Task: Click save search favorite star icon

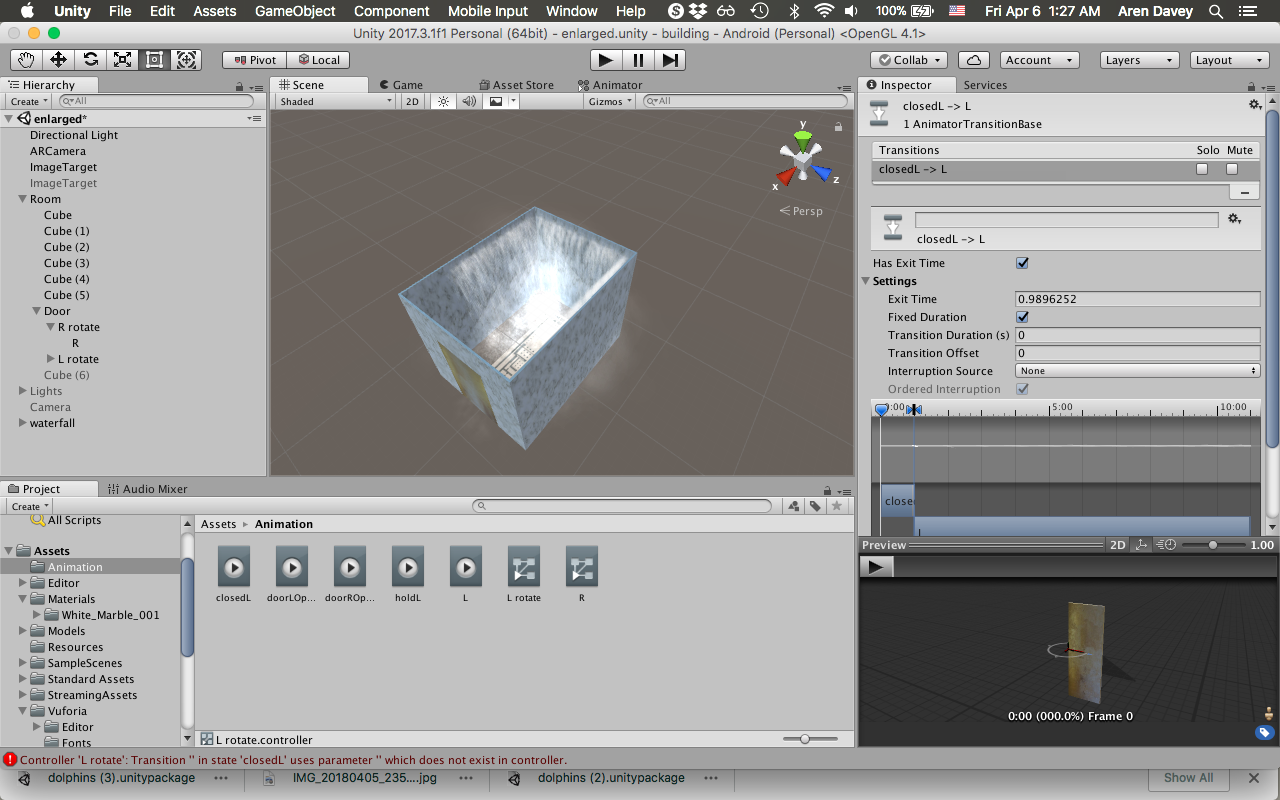Action: coord(838,506)
